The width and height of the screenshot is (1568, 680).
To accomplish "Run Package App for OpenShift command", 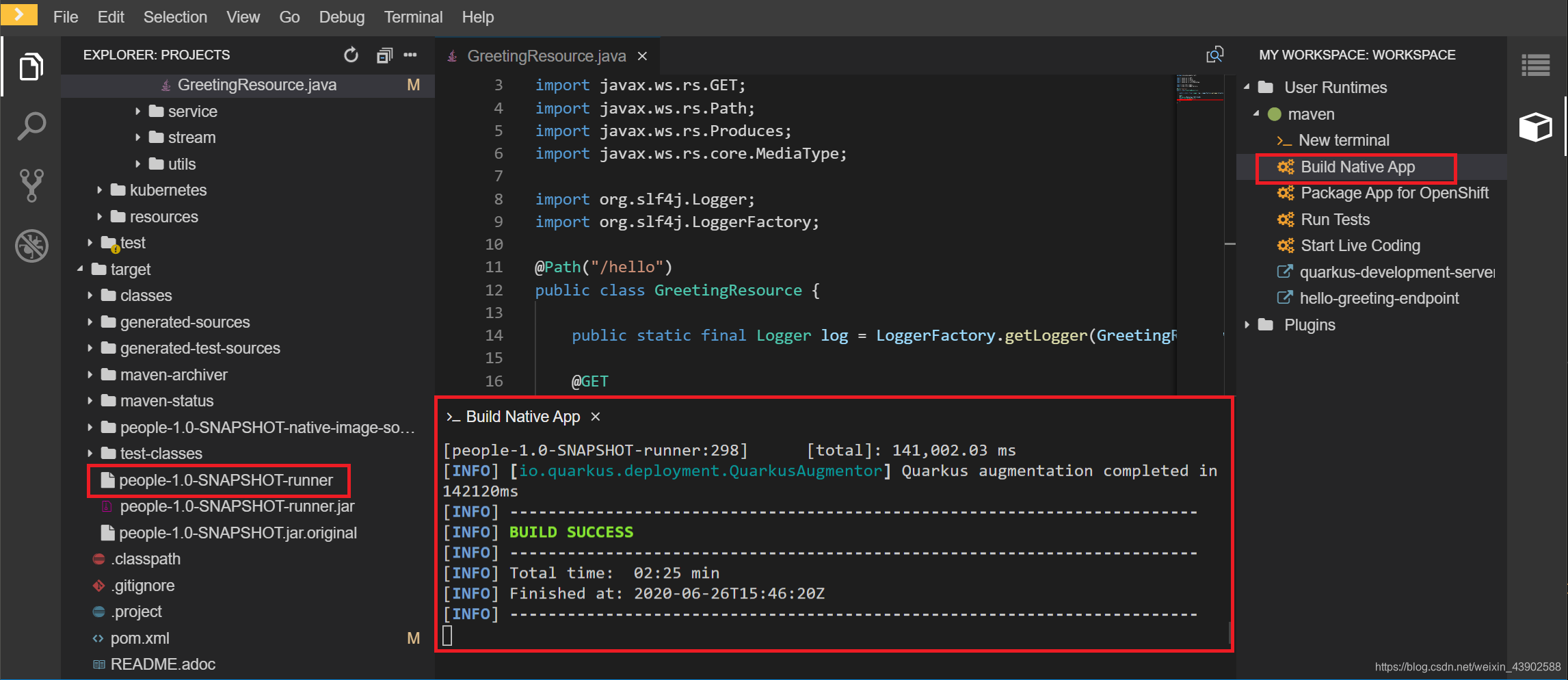I will coord(1394,193).
